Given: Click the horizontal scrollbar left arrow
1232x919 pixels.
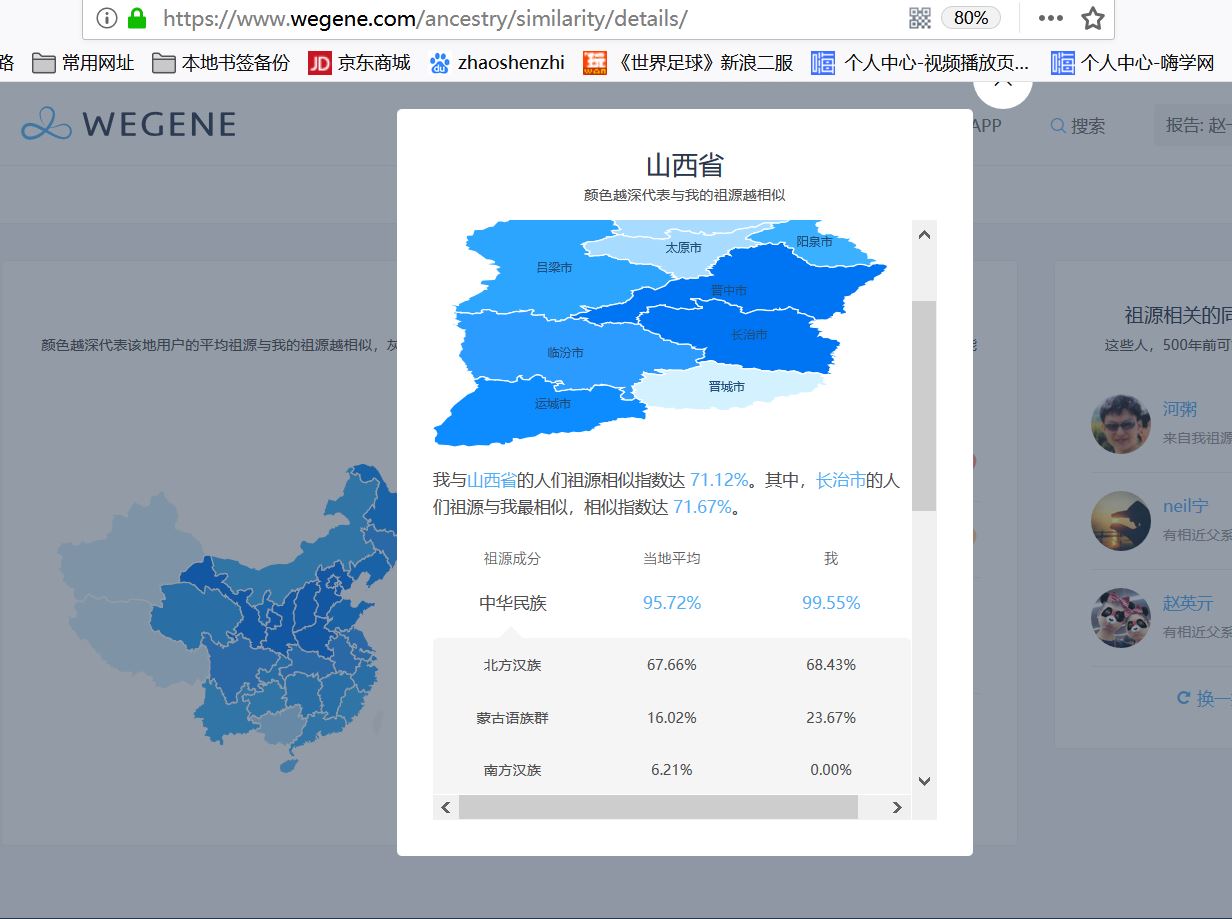Looking at the screenshot, I should click(x=446, y=807).
